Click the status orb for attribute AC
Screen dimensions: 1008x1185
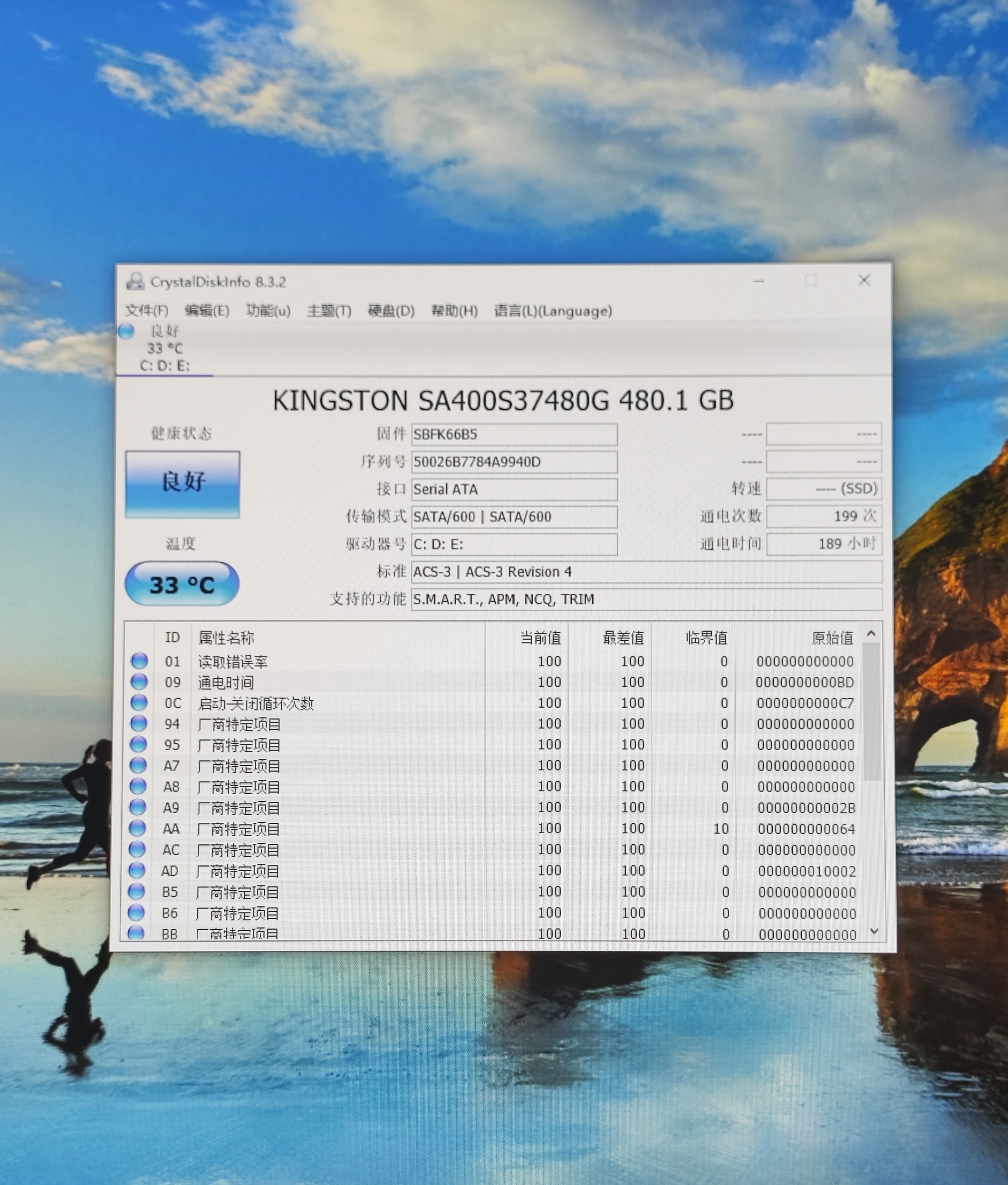(137, 849)
